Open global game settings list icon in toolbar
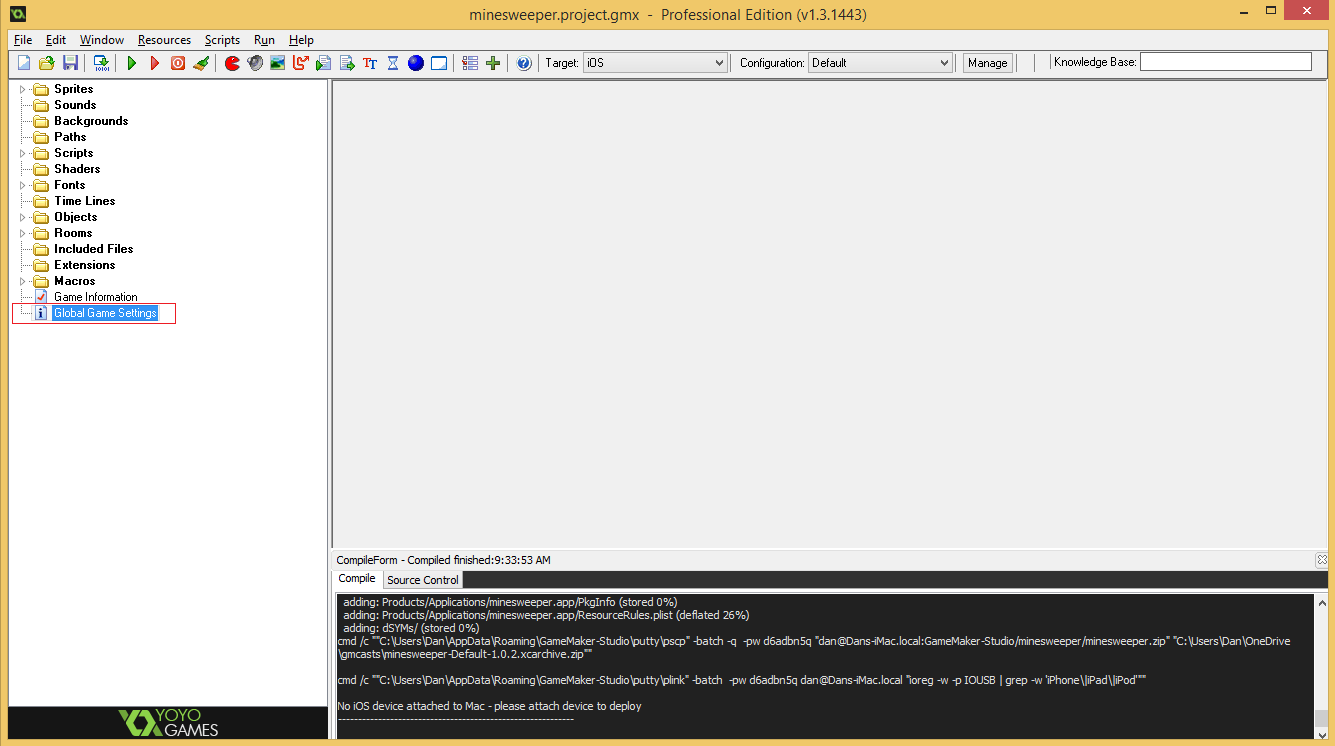The height and width of the screenshot is (746, 1335). click(x=470, y=63)
